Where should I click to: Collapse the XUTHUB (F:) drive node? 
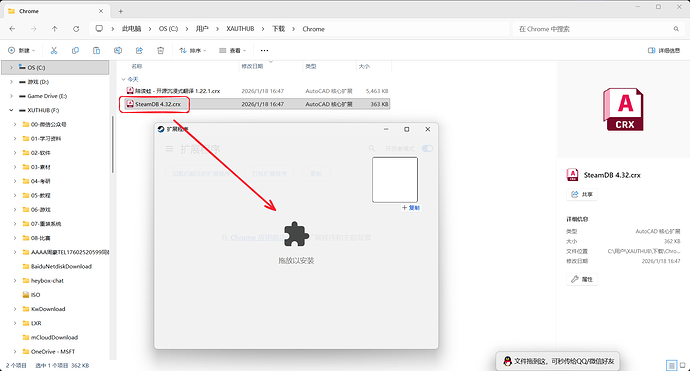(x=11, y=110)
